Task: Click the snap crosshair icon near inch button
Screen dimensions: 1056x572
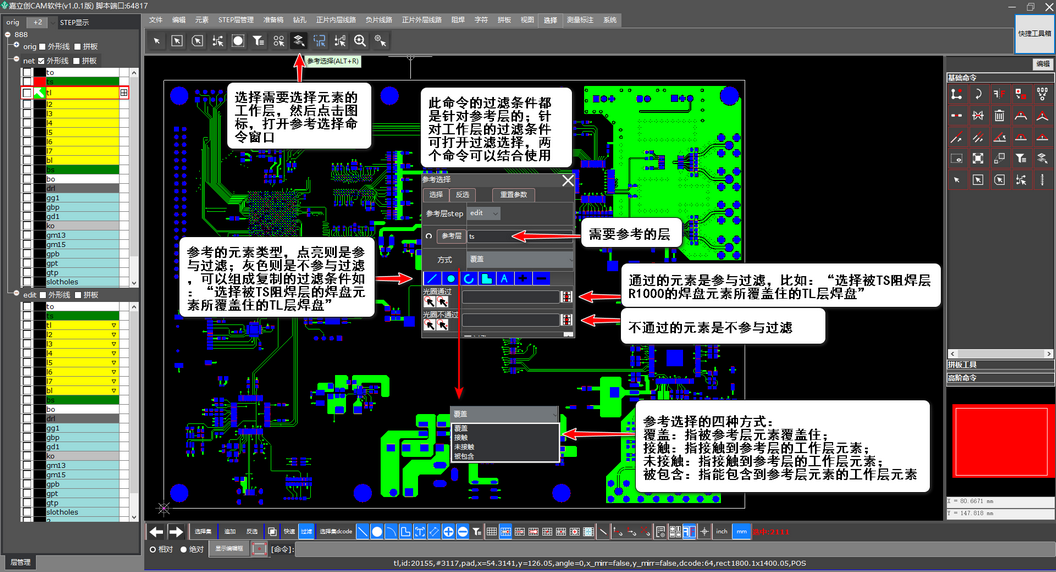Action: (704, 532)
